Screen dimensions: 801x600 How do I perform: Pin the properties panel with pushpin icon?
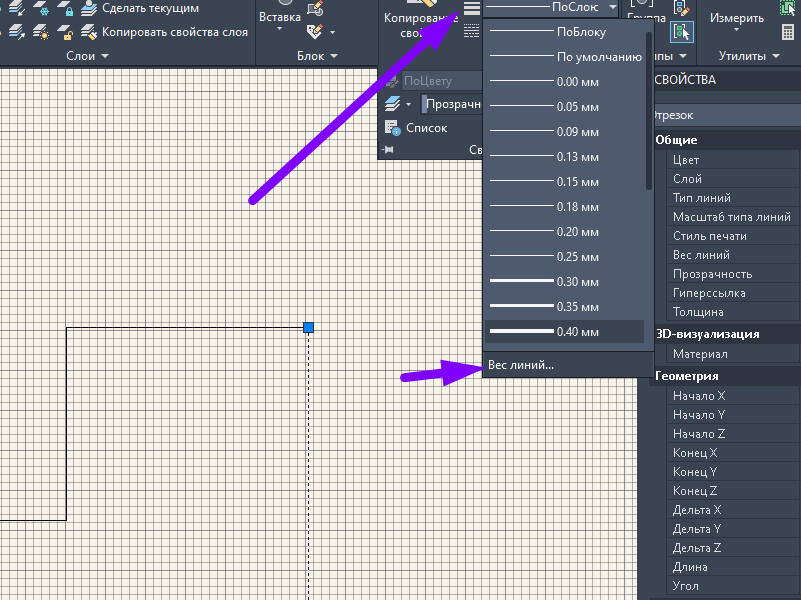pos(388,150)
